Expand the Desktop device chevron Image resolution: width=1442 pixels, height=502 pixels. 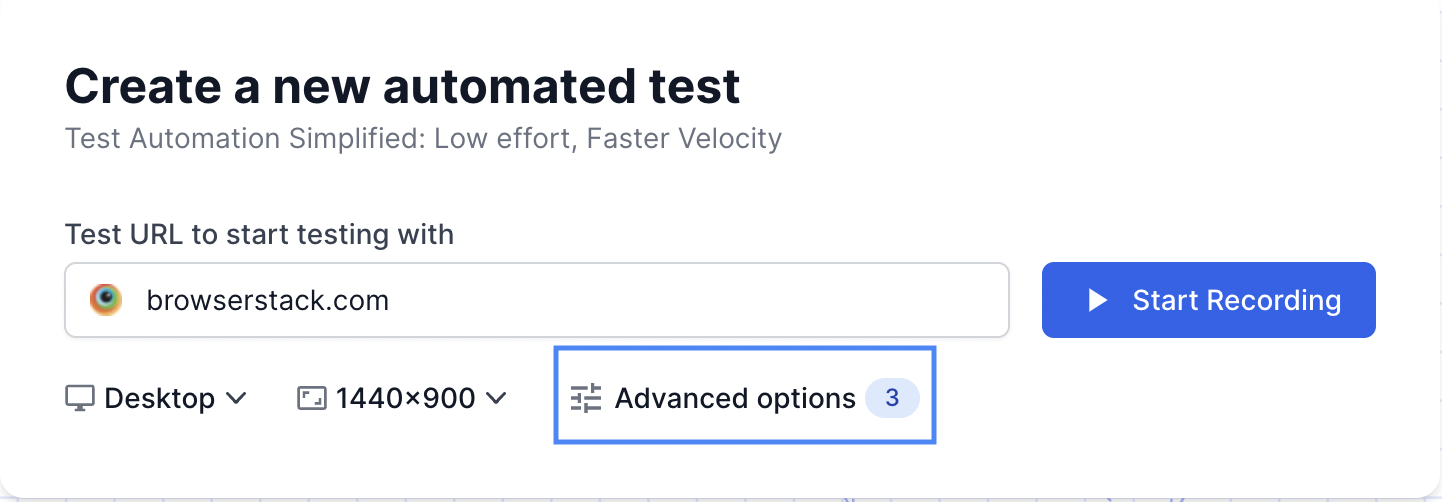click(x=236, y=398)
